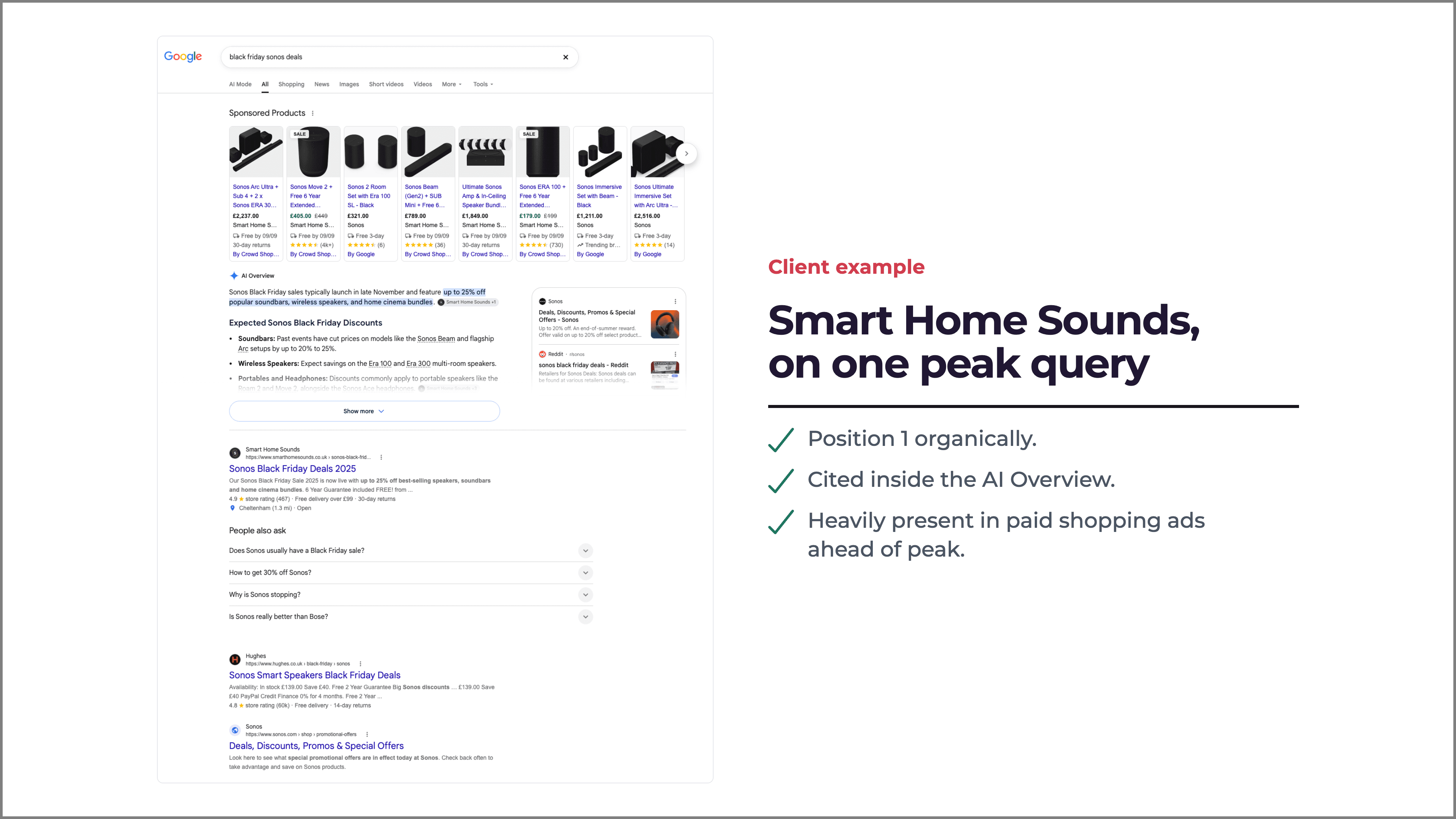The height and width of the screenshot is (819, 1456).
Task: Switch to the Short videos tab
Action: pyautogui.click(x=386, y=84)
